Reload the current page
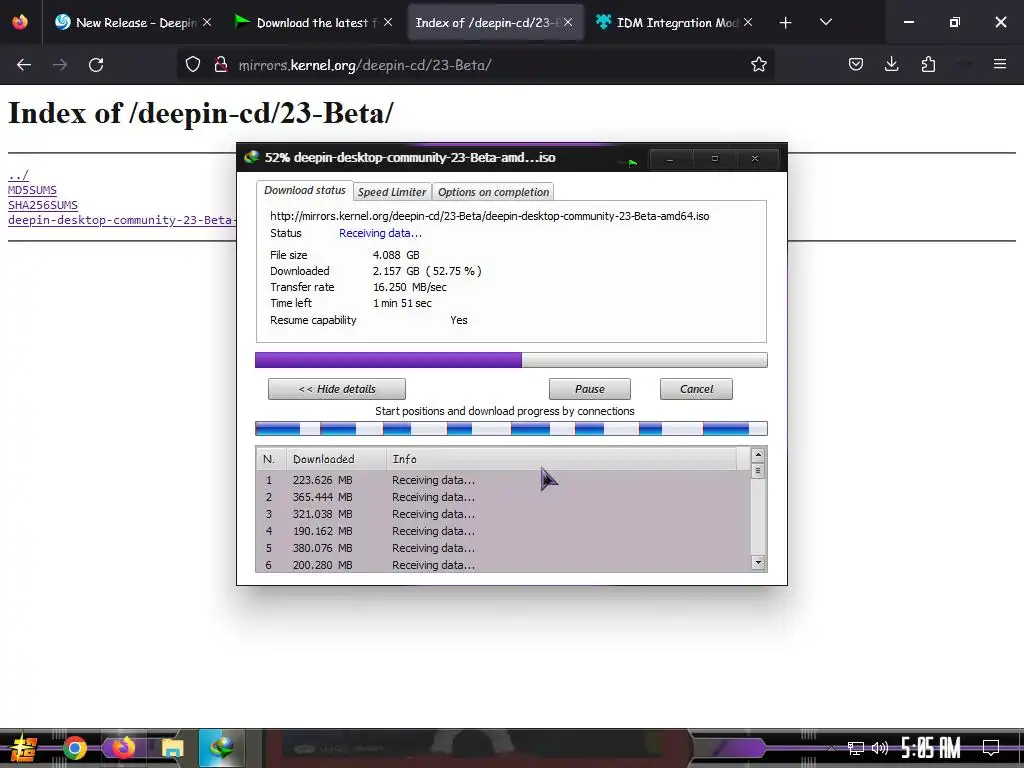 tap(96, 65)
